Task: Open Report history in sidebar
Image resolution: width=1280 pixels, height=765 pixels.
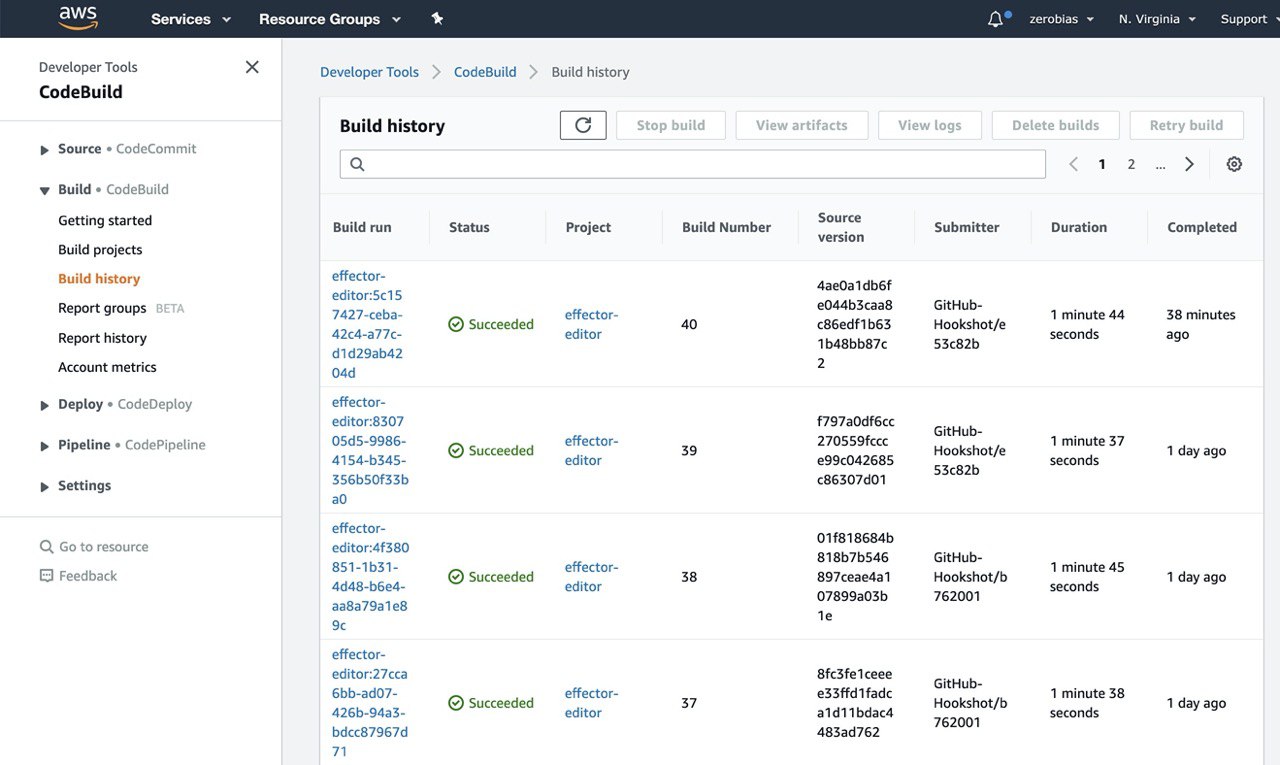Action: (102, 338)
